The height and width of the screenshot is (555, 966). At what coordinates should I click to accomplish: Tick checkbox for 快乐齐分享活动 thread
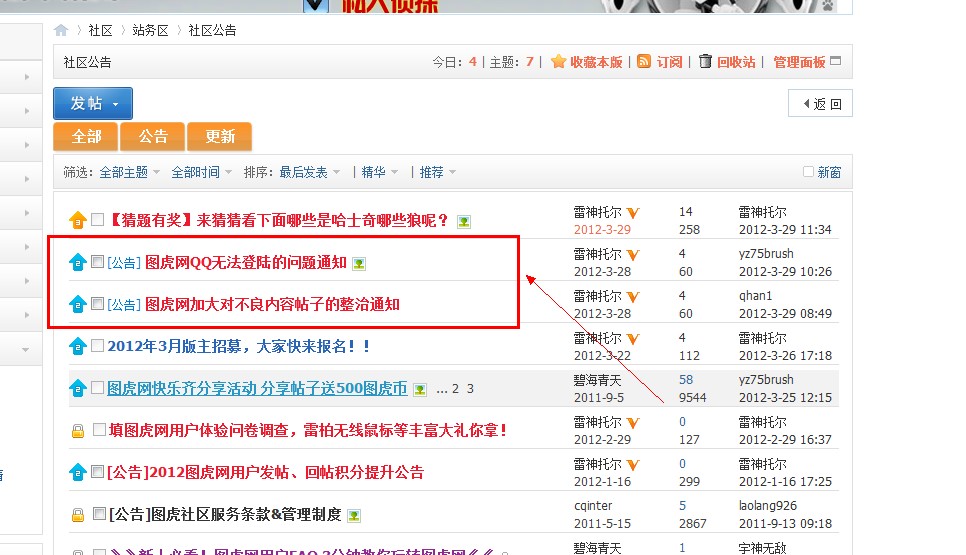(x=97, y=387)
